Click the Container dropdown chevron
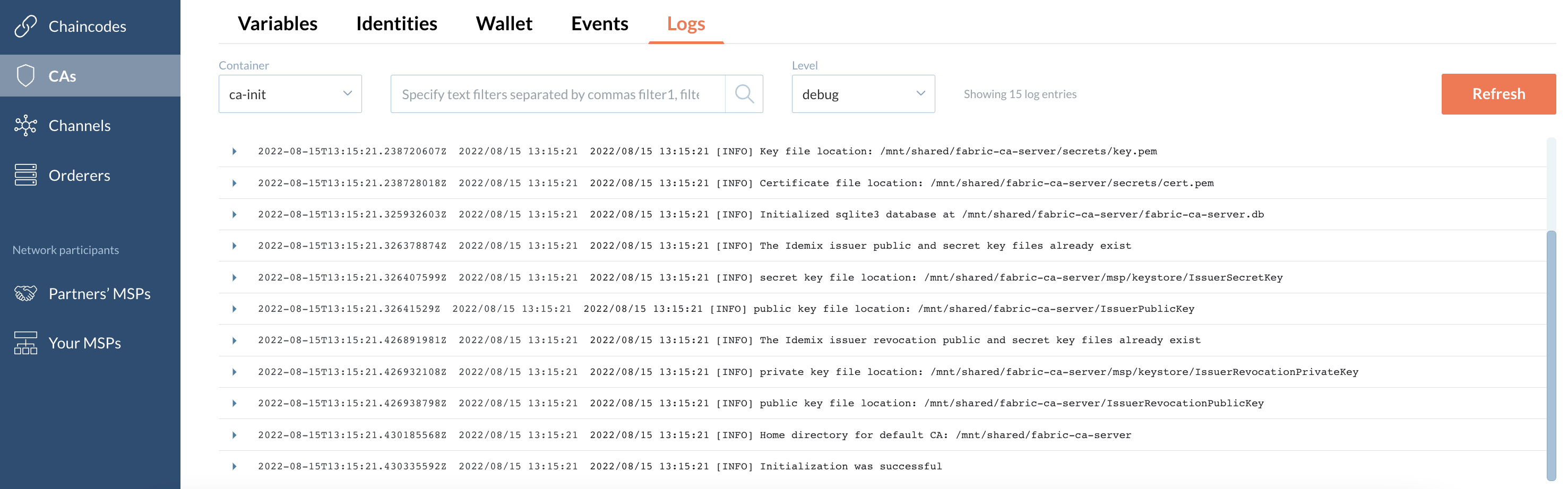Screen dimensions: 1568x489 pos(348,93)
